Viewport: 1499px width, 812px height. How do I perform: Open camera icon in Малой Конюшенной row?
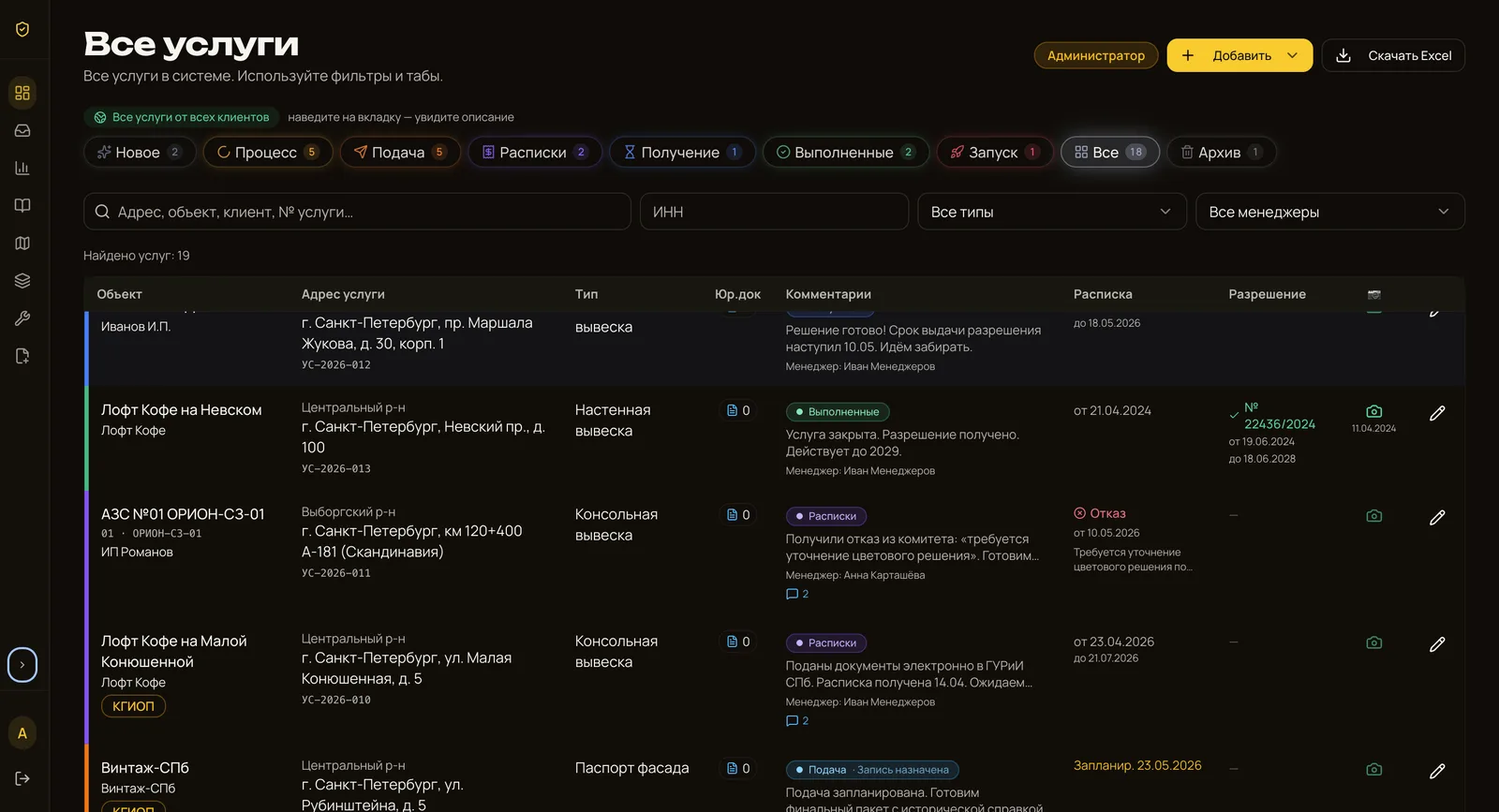(1374, 642)
